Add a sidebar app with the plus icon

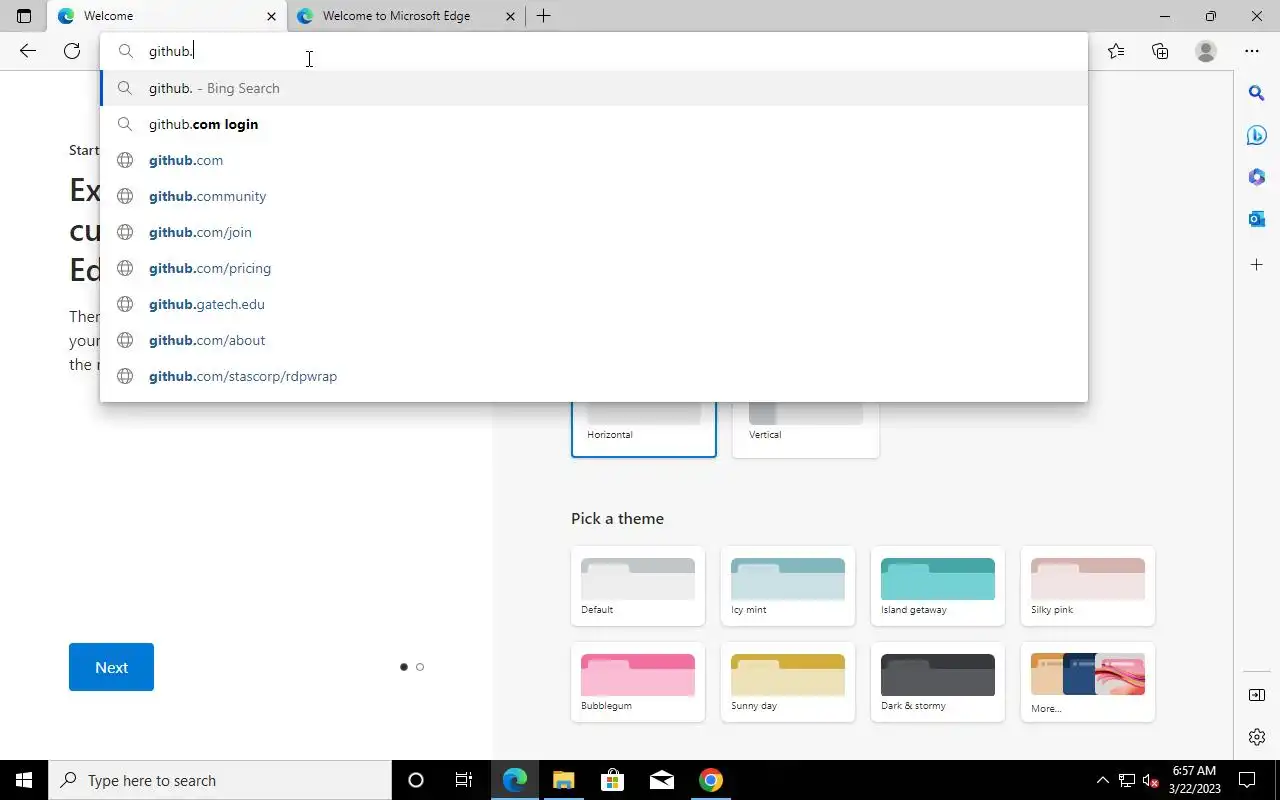[x=1257, y=265]
